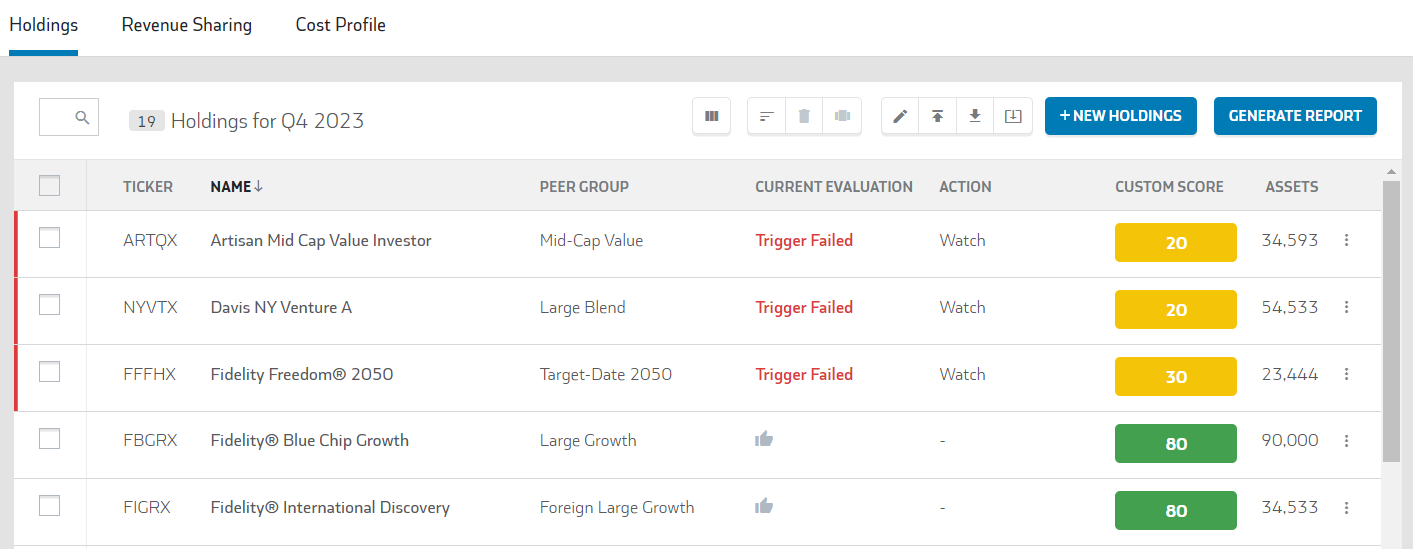Image resolution: width=1413 pixels, height=549 pixels.
Task: Sort by the Action column header
Action: coord(965,186)
